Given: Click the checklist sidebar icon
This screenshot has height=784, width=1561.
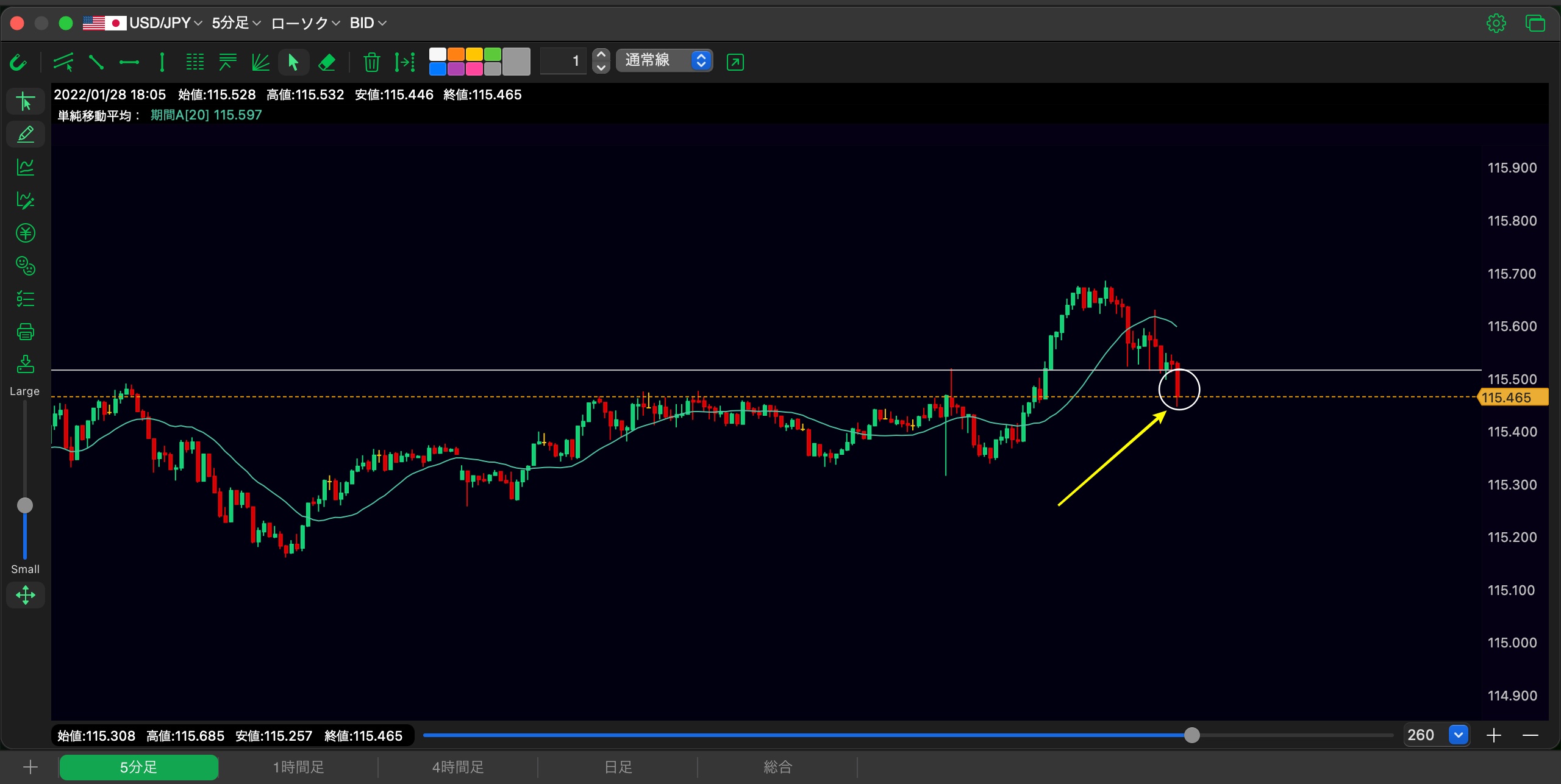Looking at the screenshot, I should coord(26,299).
